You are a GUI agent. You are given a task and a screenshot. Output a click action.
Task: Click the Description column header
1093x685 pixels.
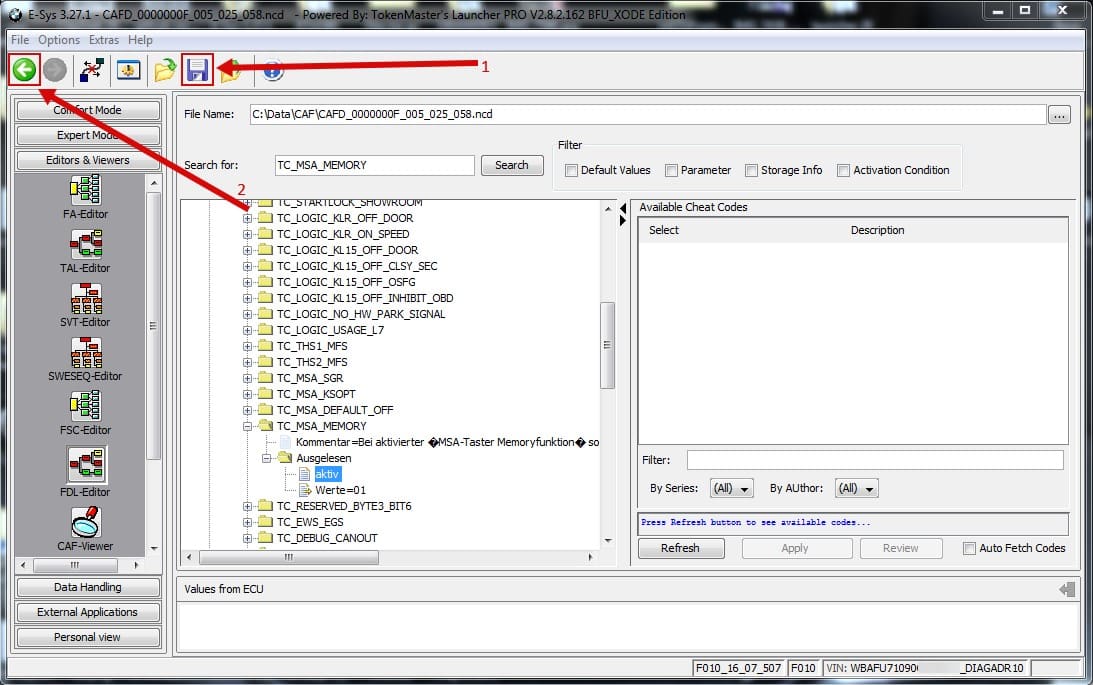click(x=877, y=230)
